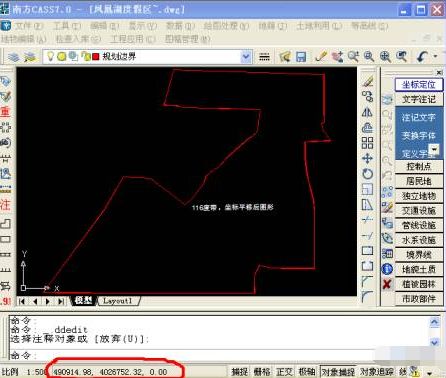
Task: Click the erase tool icon
Action: click(x=367, y=81)
